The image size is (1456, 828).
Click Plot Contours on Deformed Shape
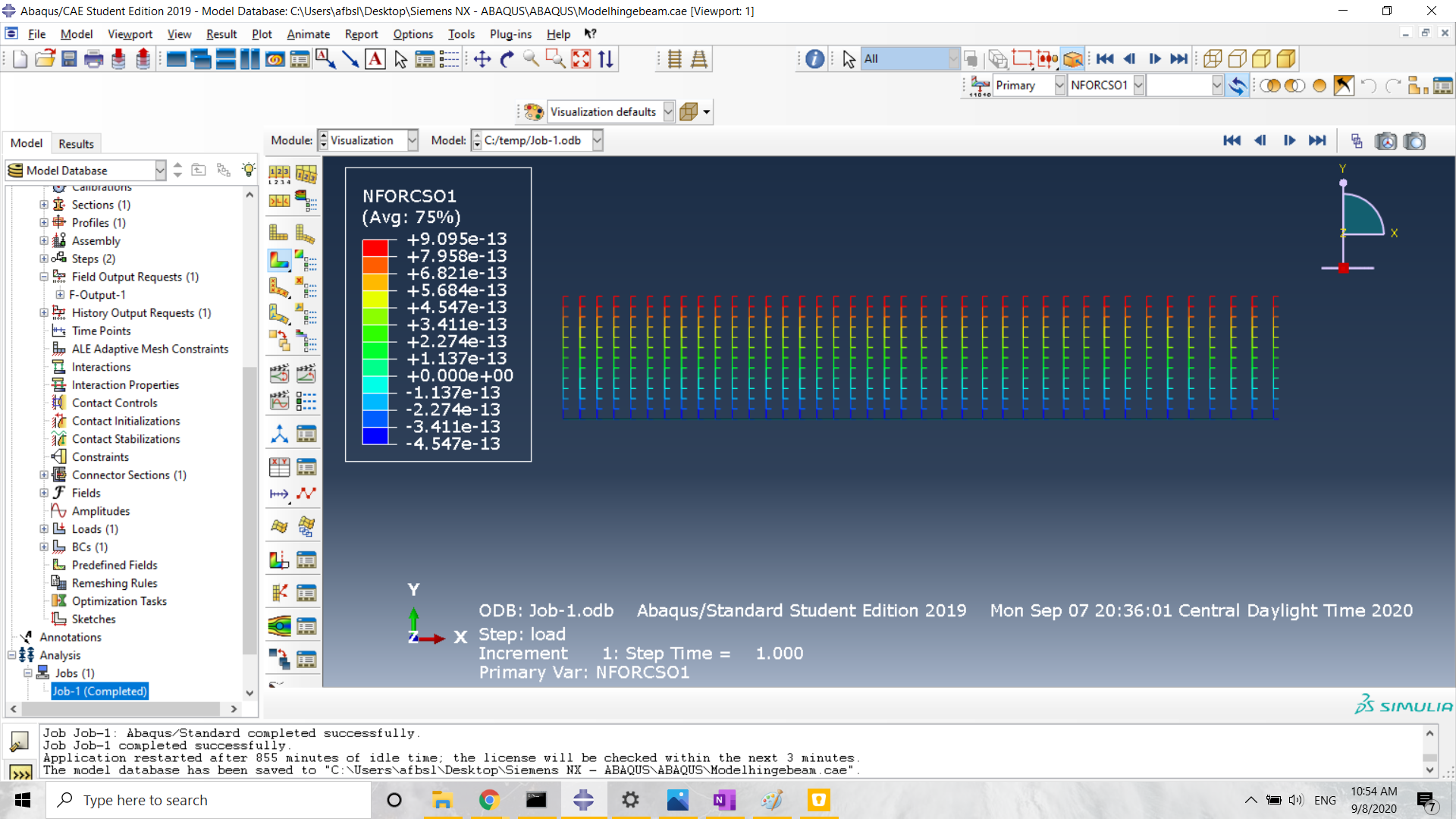click(x=279, y=260)
